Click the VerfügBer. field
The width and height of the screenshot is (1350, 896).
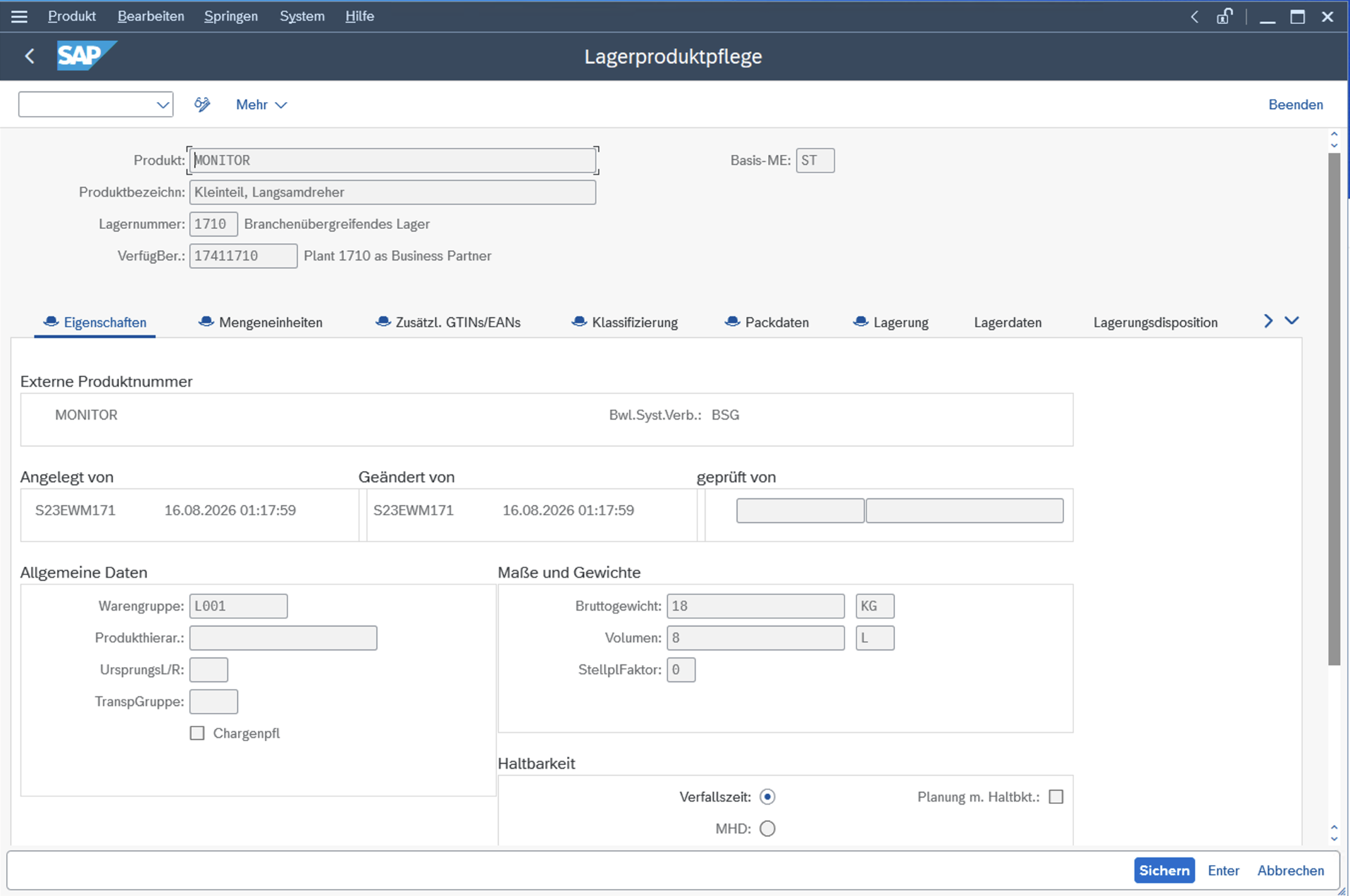(243, 256)
